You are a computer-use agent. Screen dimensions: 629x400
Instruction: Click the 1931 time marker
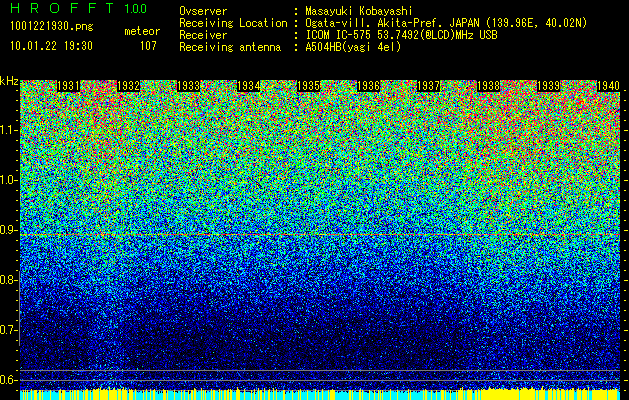[68, 86]
